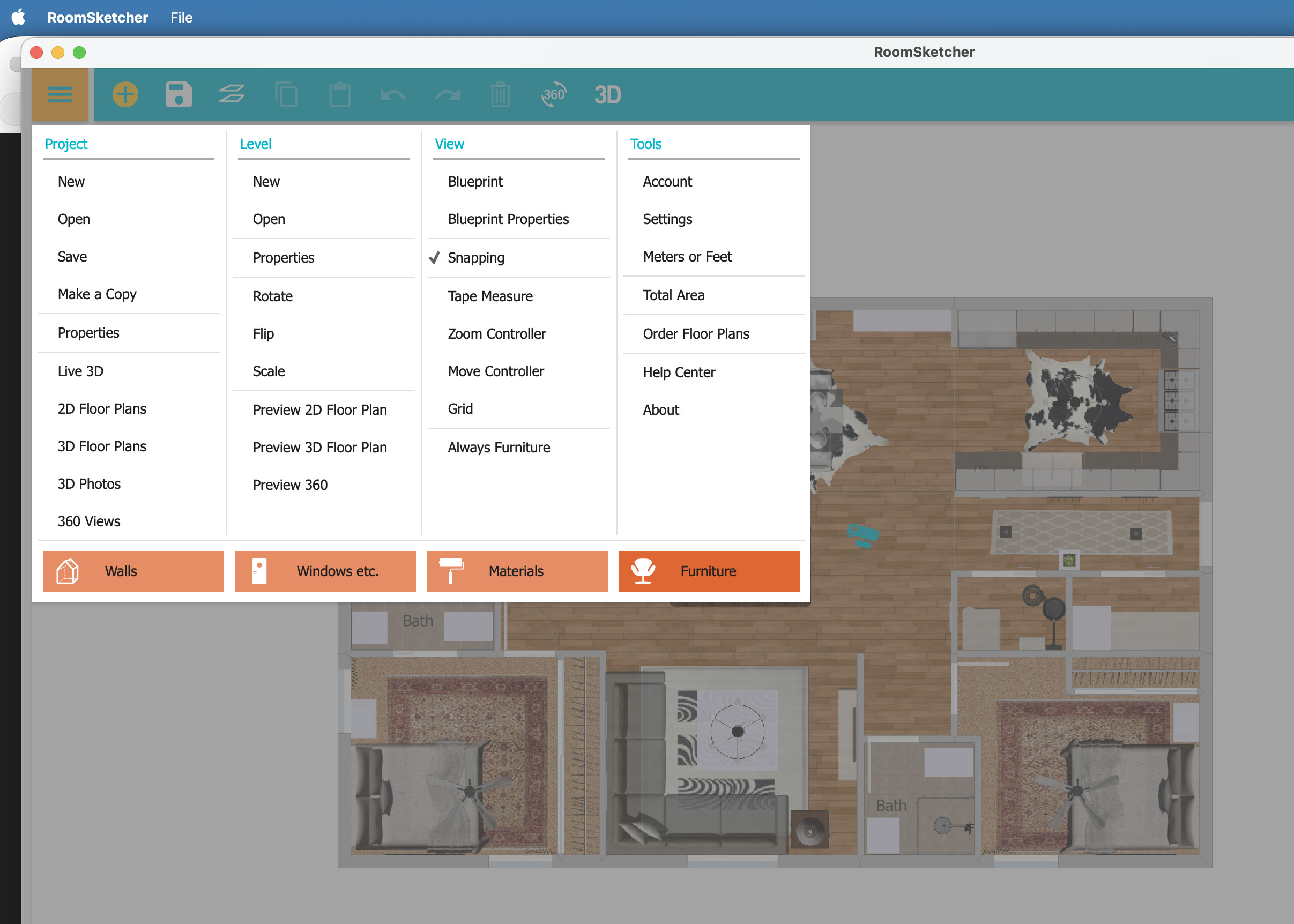Open the Materials paint roller button
Image resolution: width=1294 pixels, height=924 pixels.
tap(517, 571)
